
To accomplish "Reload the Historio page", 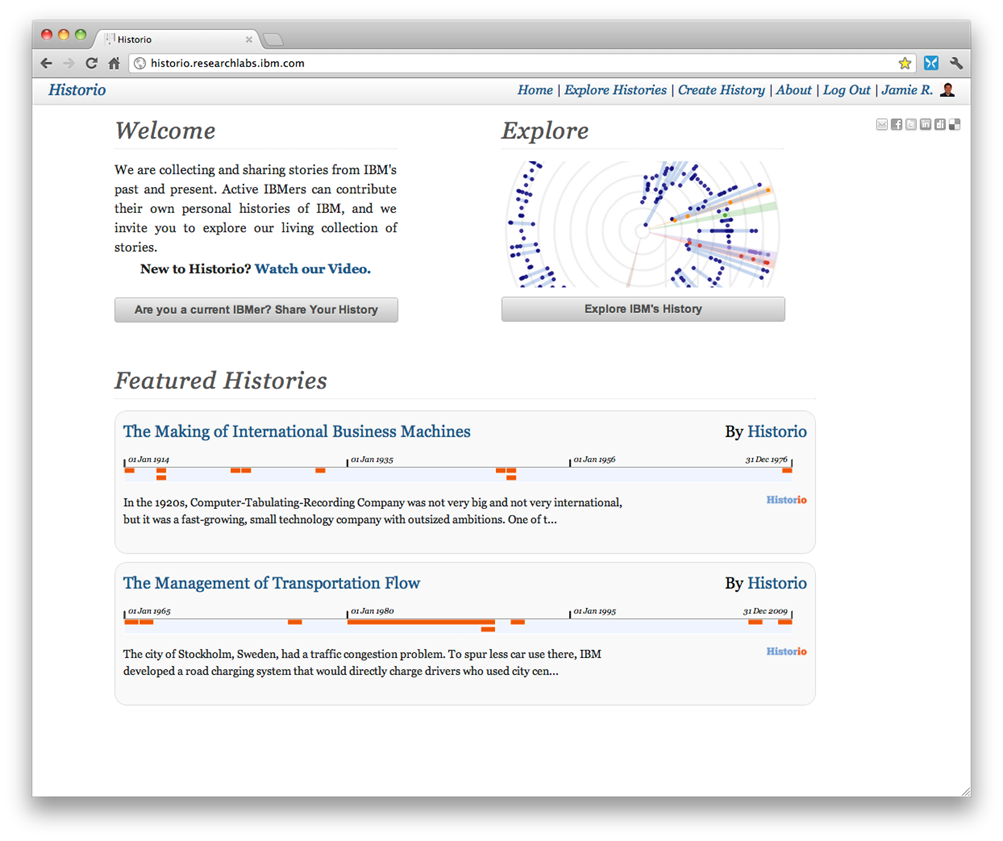I will (x=91, y=63).
